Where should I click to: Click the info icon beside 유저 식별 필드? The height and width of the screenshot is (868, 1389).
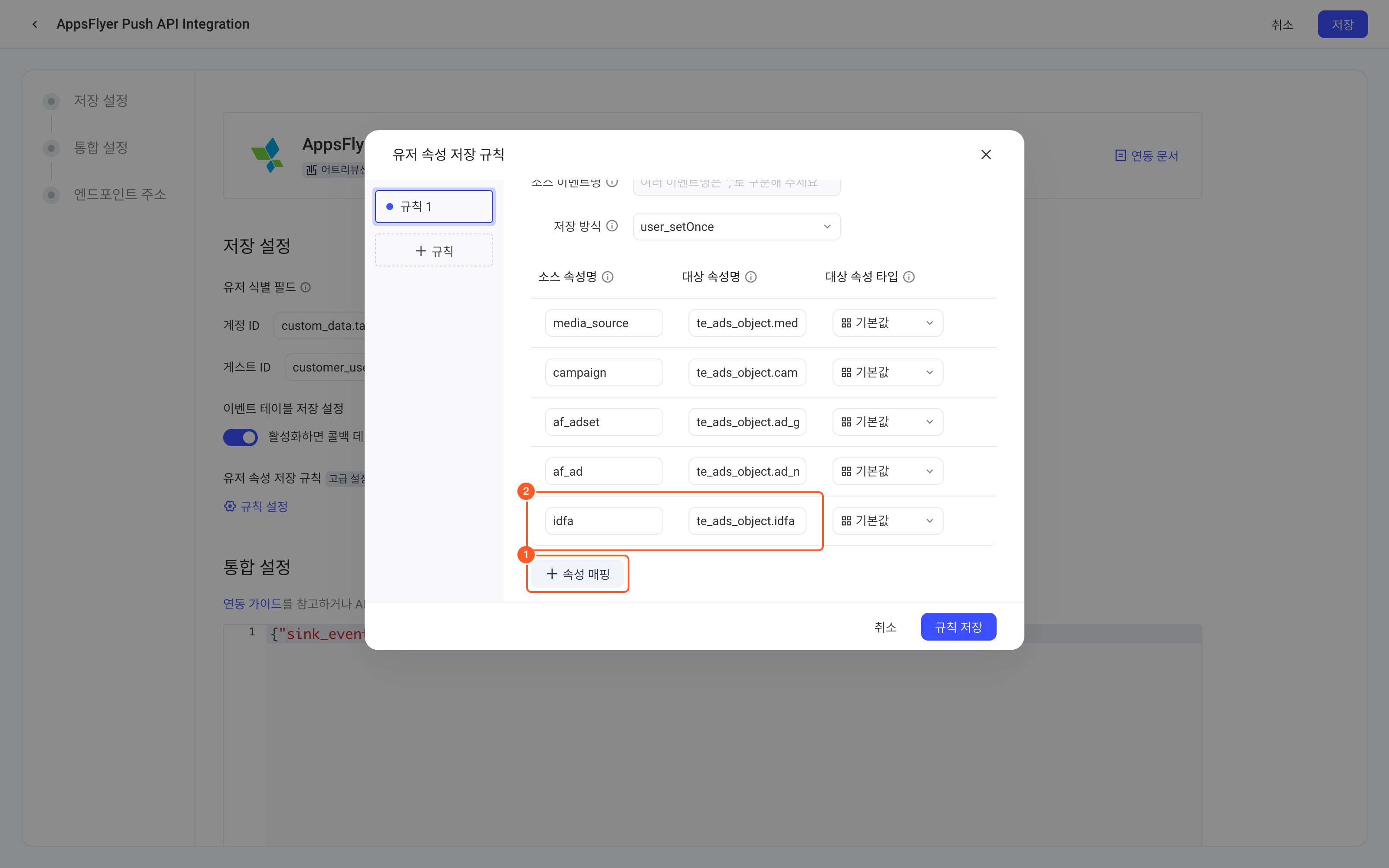306,287
